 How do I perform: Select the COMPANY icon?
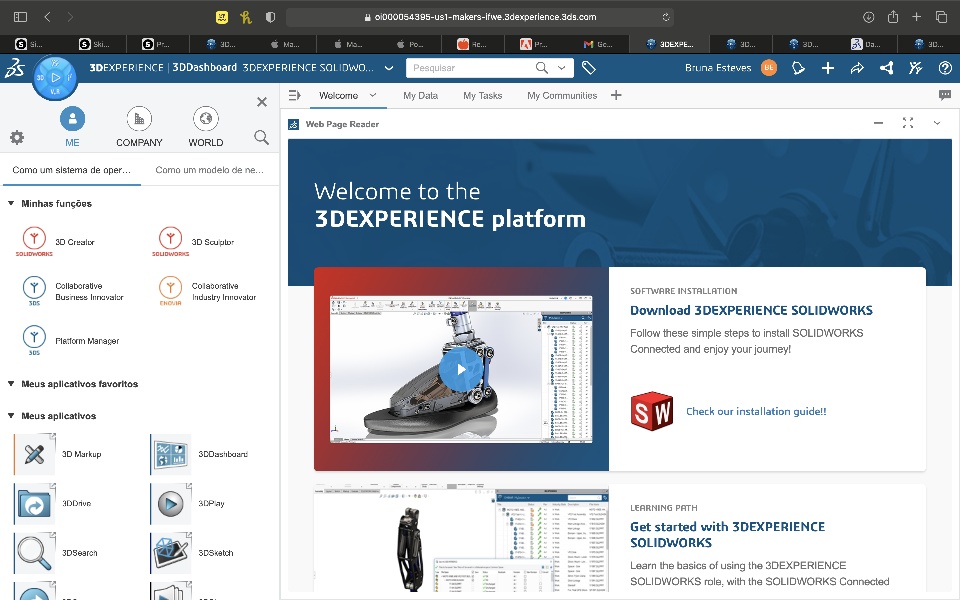pyautogui.click(x=139, y=119)
